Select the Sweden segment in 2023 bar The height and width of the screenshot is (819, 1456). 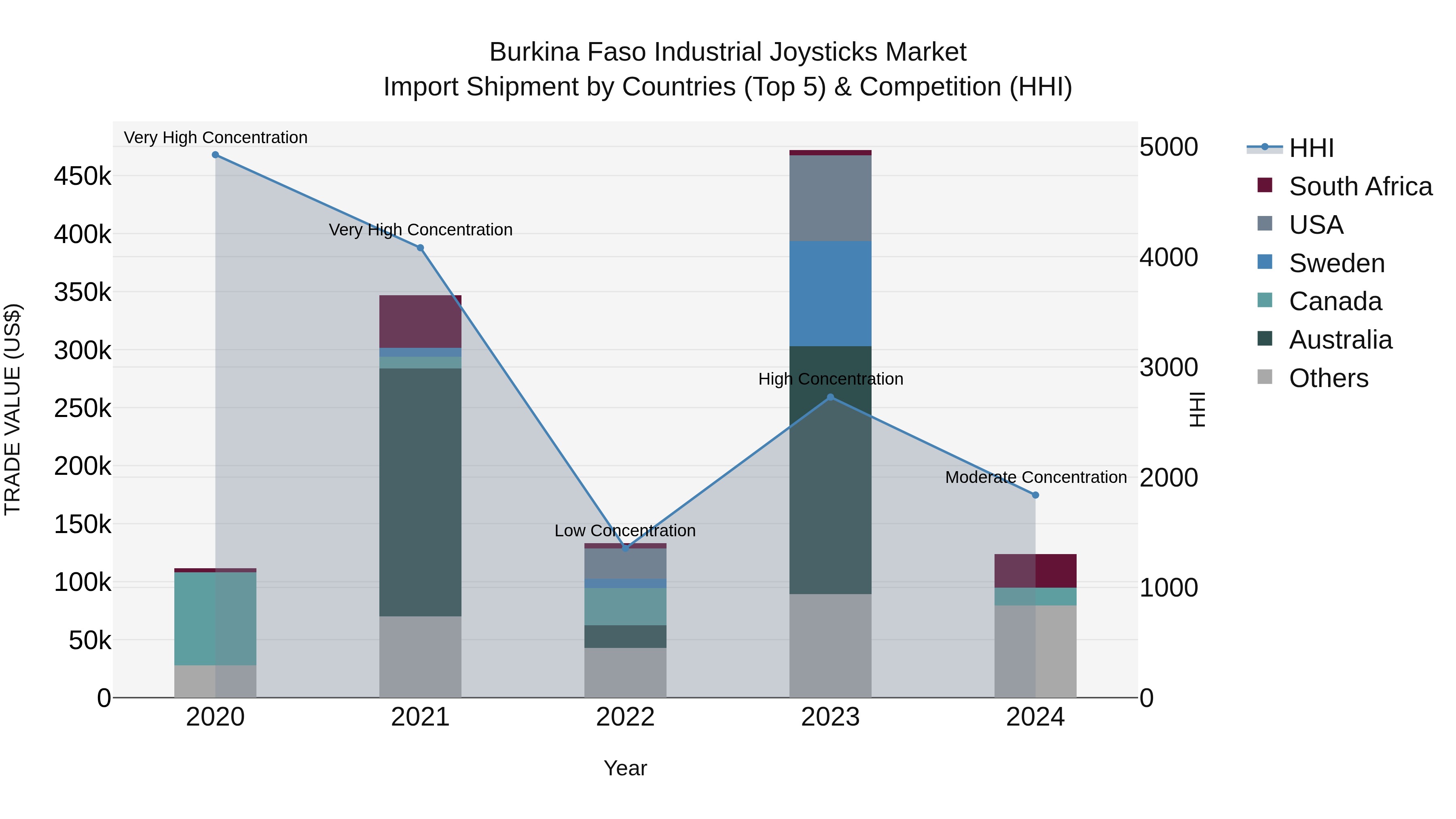(x=830, y=294)
